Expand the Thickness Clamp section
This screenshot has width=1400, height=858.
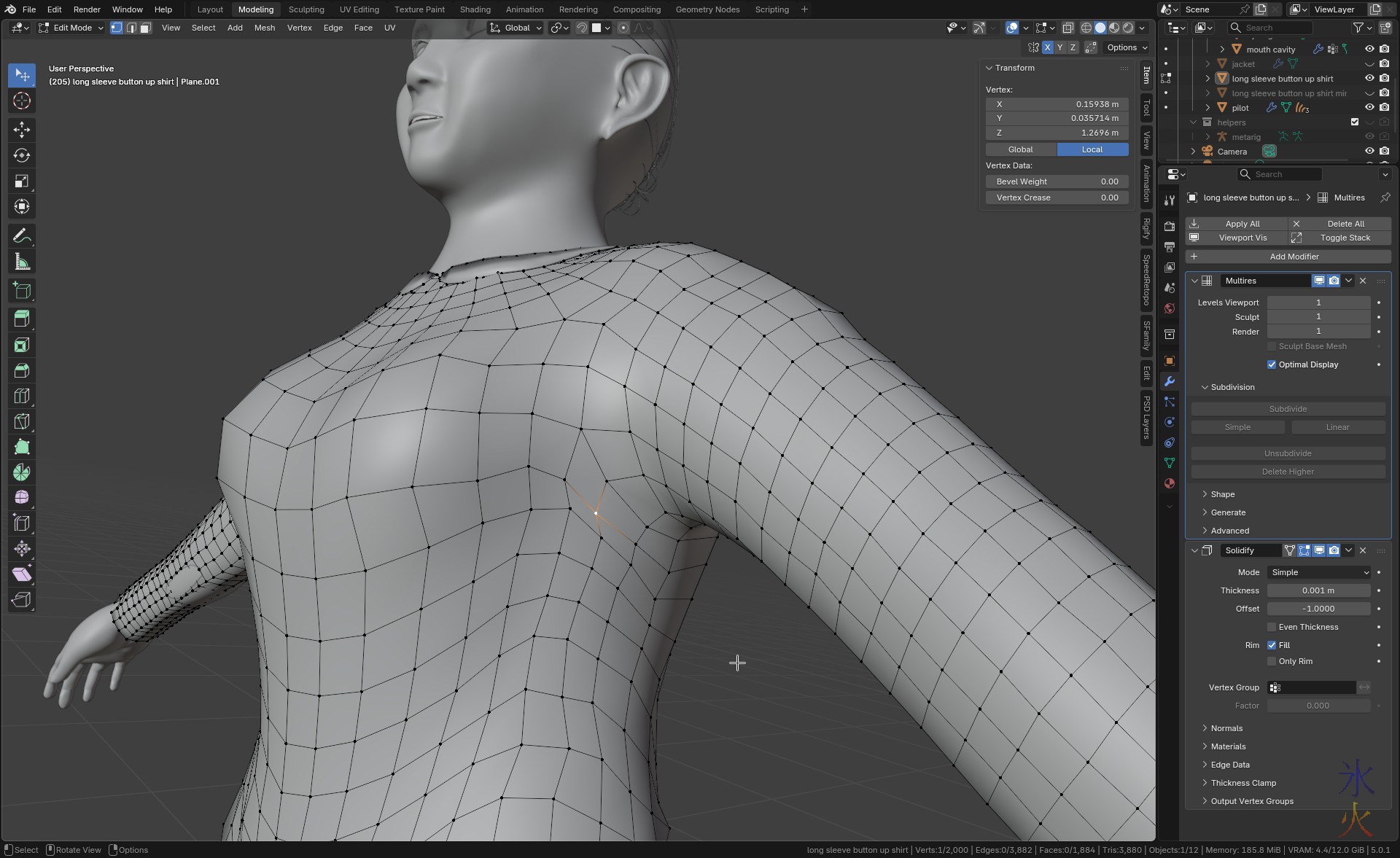click(x=1242, y=783)
